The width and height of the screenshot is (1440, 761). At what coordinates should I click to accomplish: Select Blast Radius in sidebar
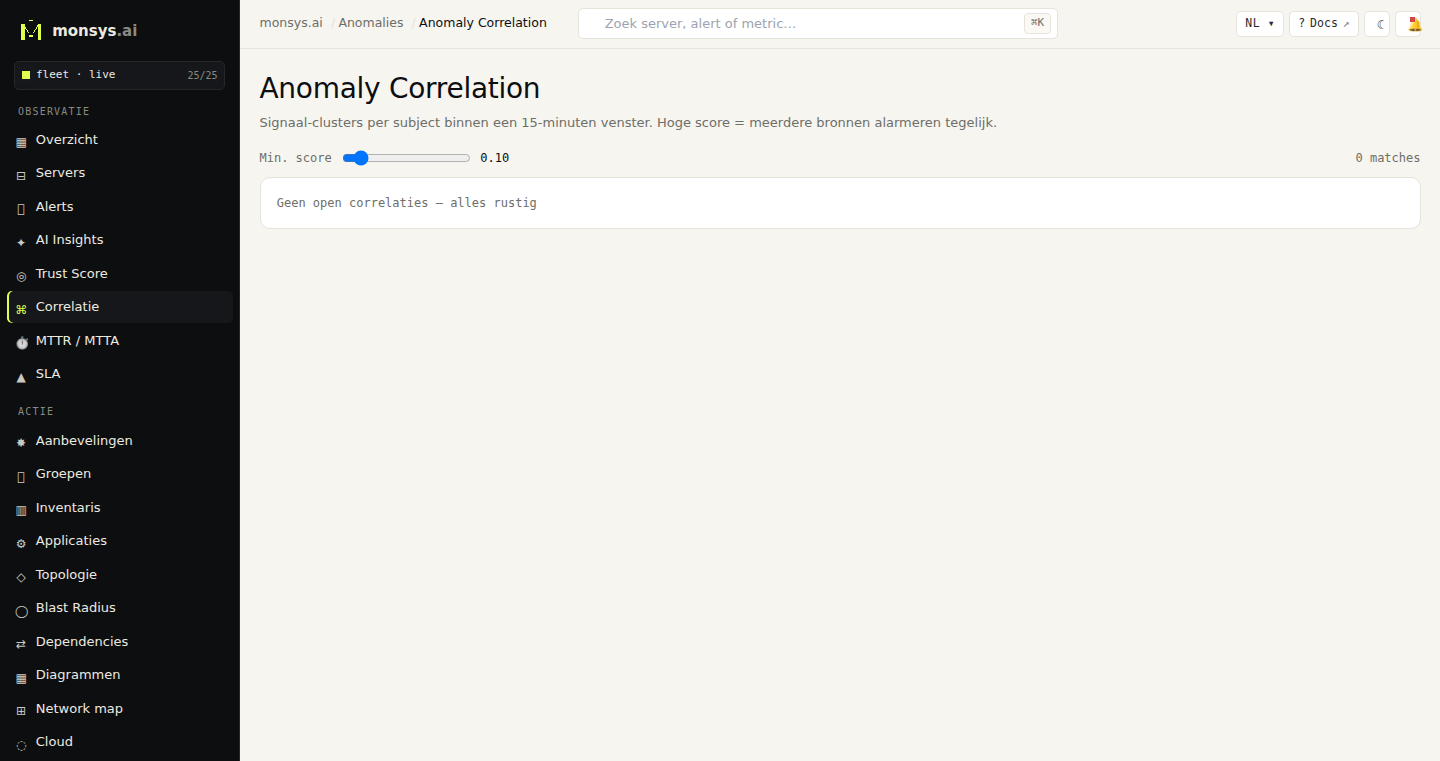coord(120,608)
